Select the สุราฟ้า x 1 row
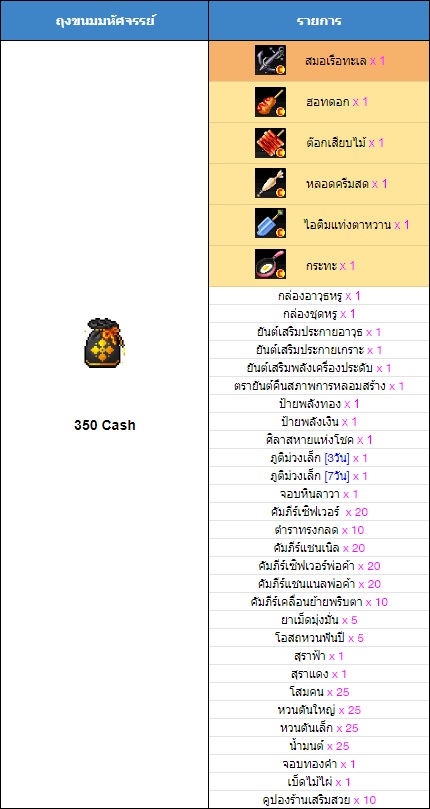This screenshot has height=809, width=430. click(319, 656)
